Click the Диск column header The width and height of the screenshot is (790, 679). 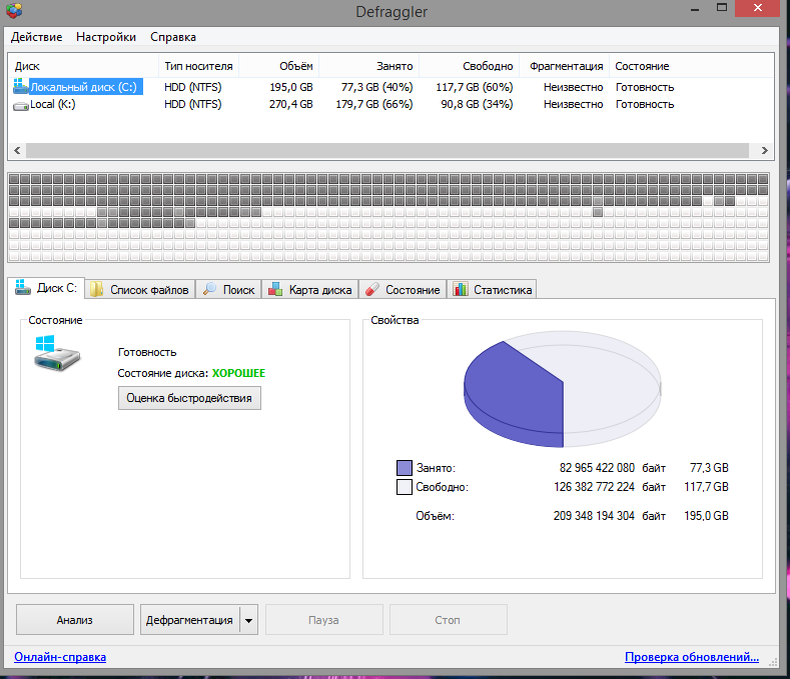pyautogui.click(x=83, y=66)
